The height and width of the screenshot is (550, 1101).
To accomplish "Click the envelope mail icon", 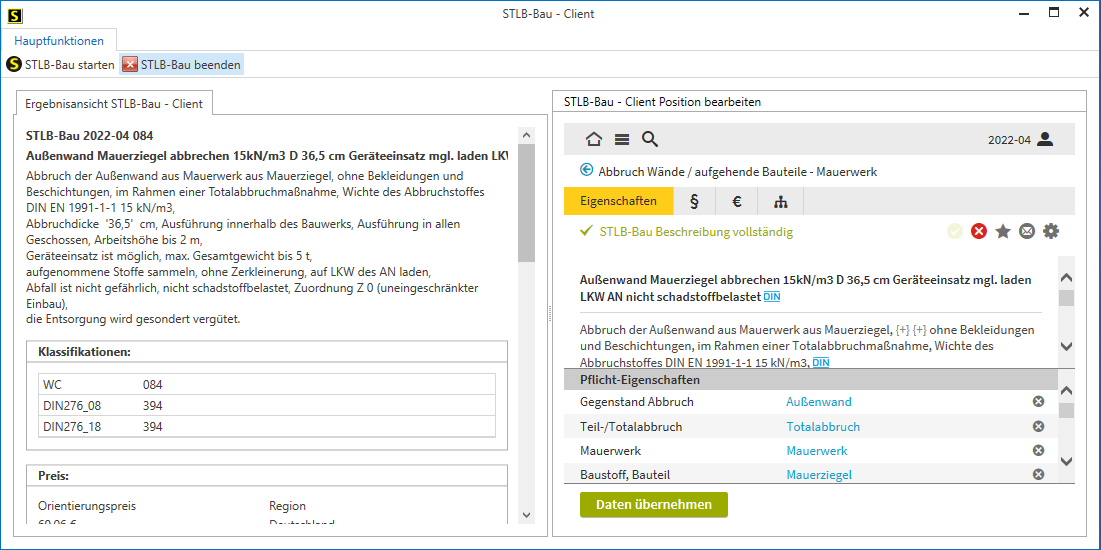I will click(1027, 231).
